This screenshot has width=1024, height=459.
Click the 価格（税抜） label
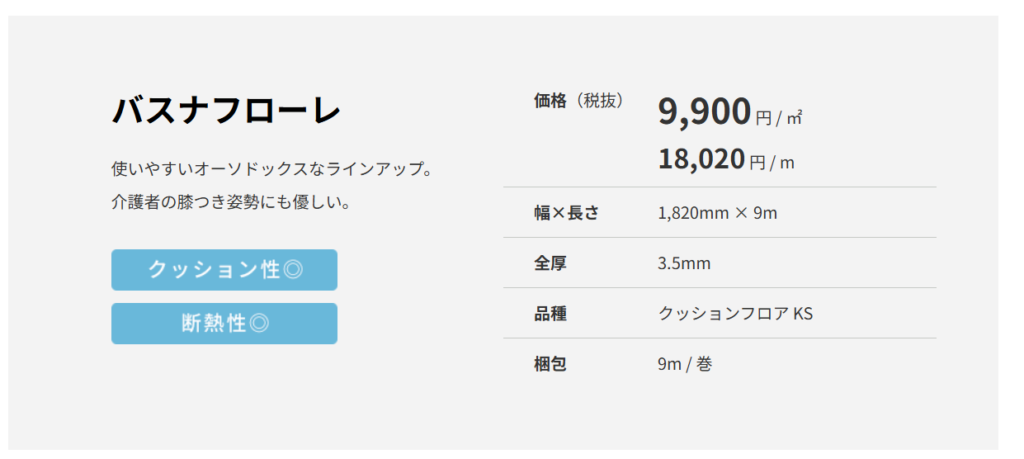579,101
